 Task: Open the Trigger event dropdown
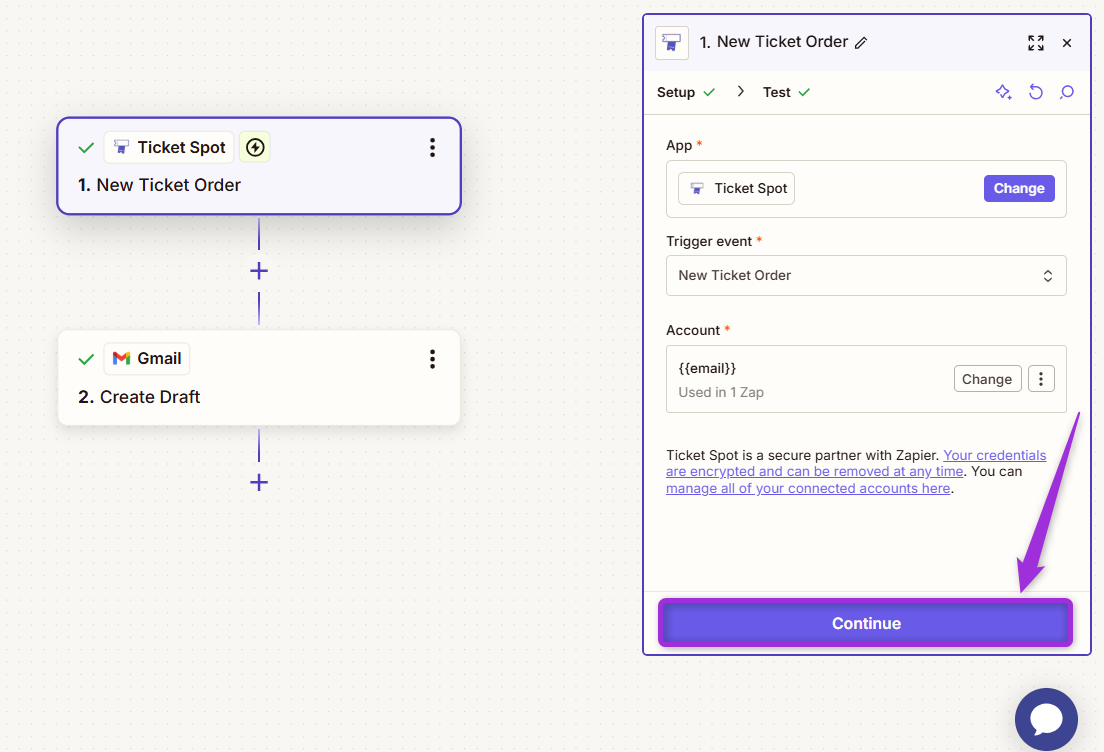[x=866, y=275]
